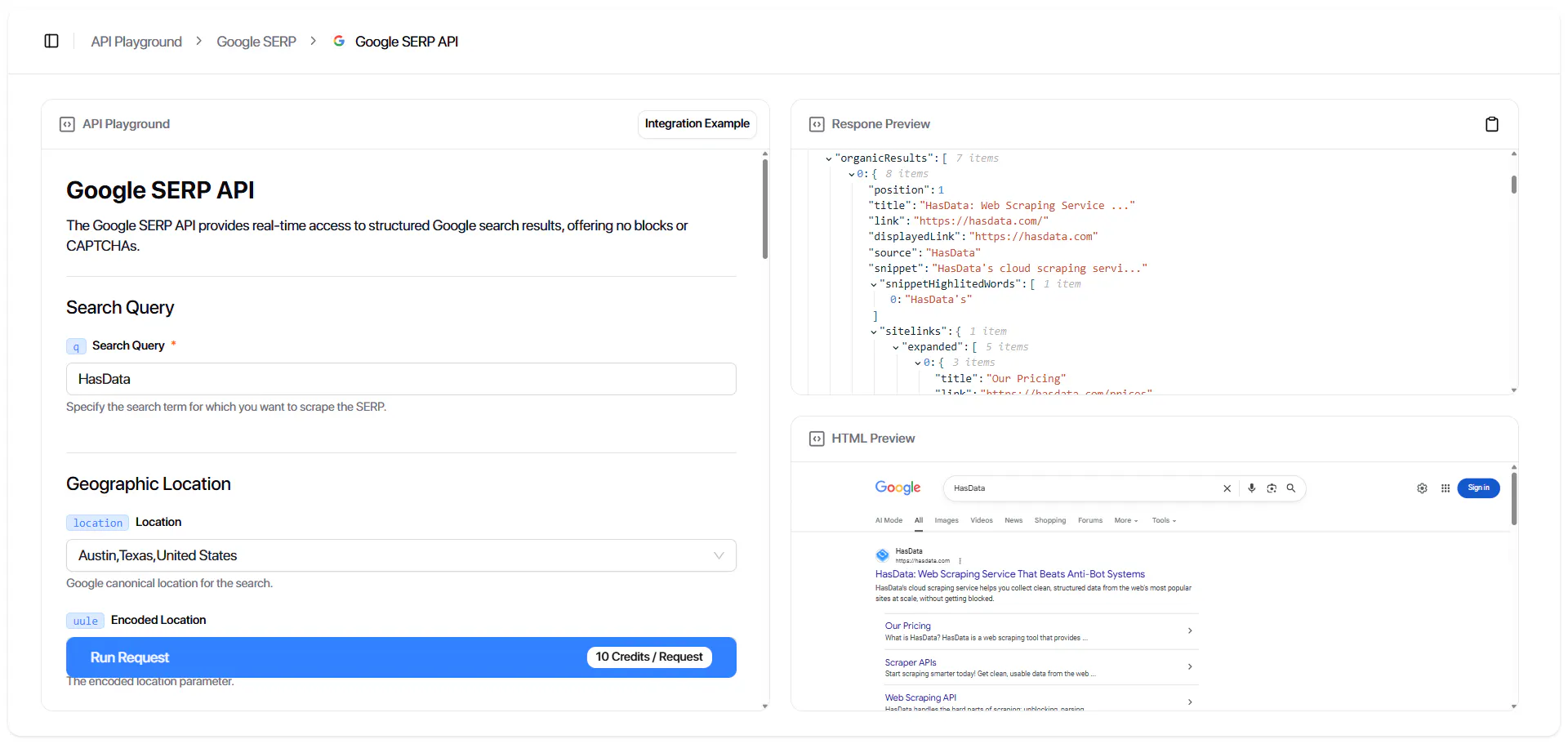The image size is (1568, 744).
Task: Clear the Google search box with X
Action: (x=1227, y=488)
